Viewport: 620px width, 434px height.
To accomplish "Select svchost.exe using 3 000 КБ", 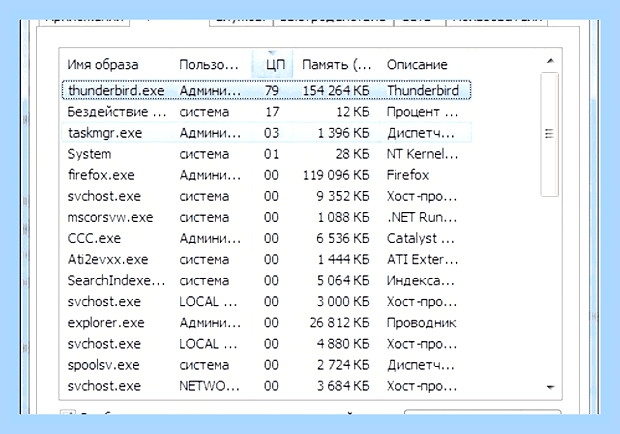I will pos(267,302).
